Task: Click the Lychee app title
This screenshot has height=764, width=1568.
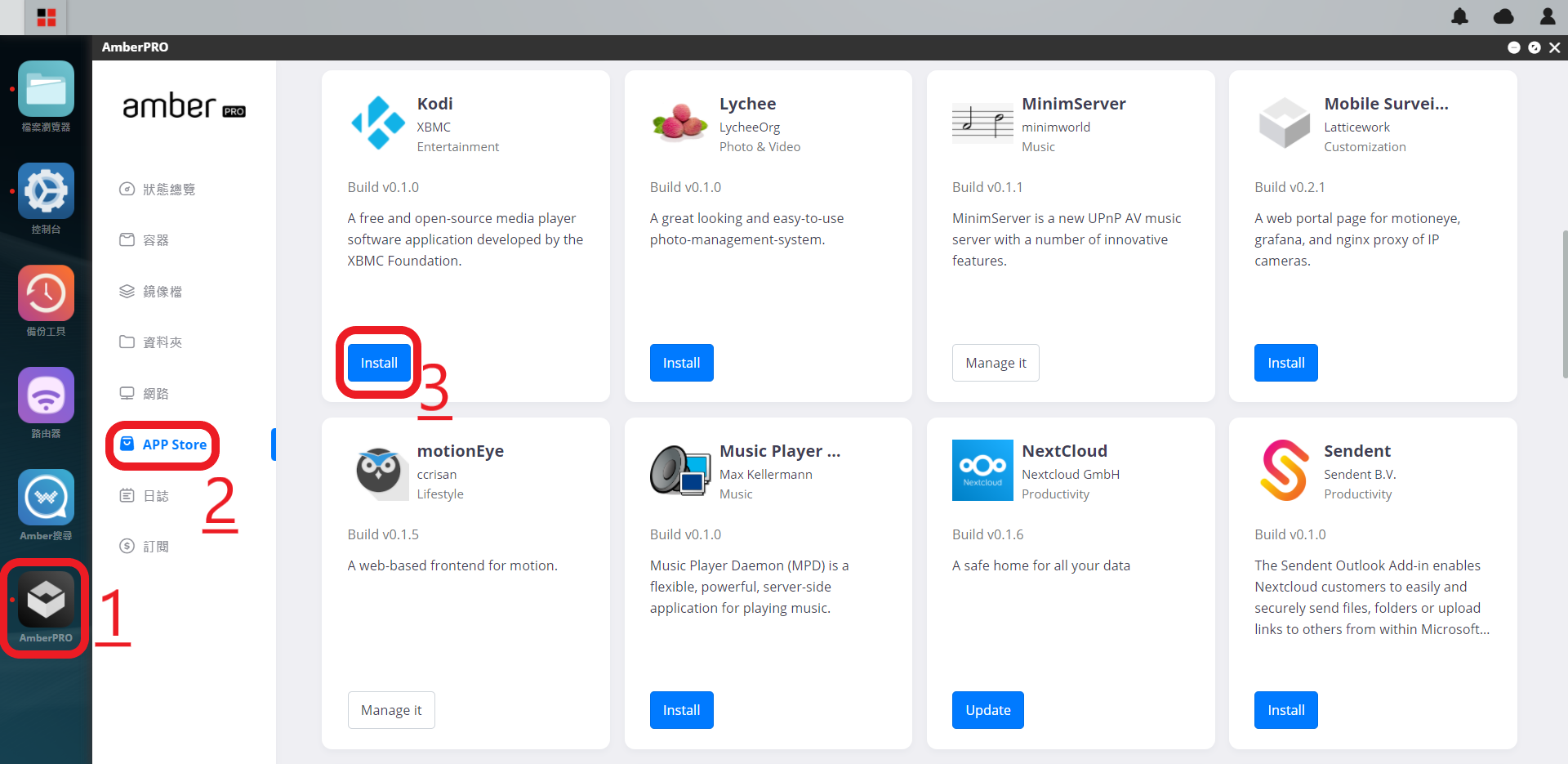Action: pyautogui.click(x=748, y=104)
